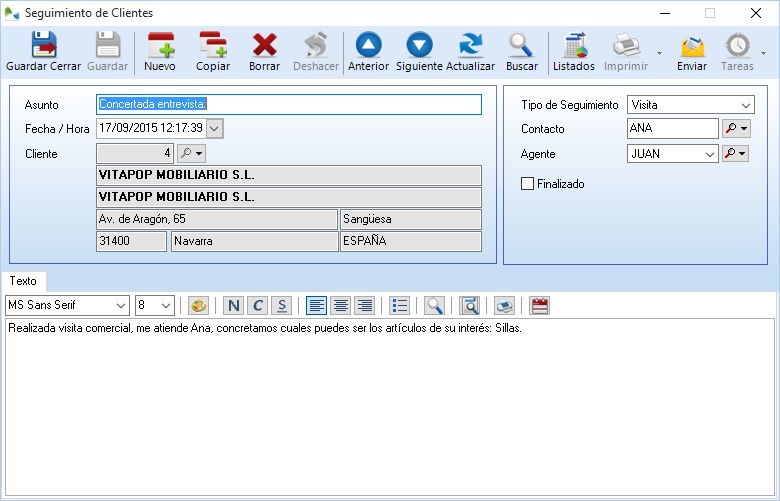The height and width of the screenshot is (501, 780).
Task: Click the ESPAÑA country field
Action: point(411,241)
